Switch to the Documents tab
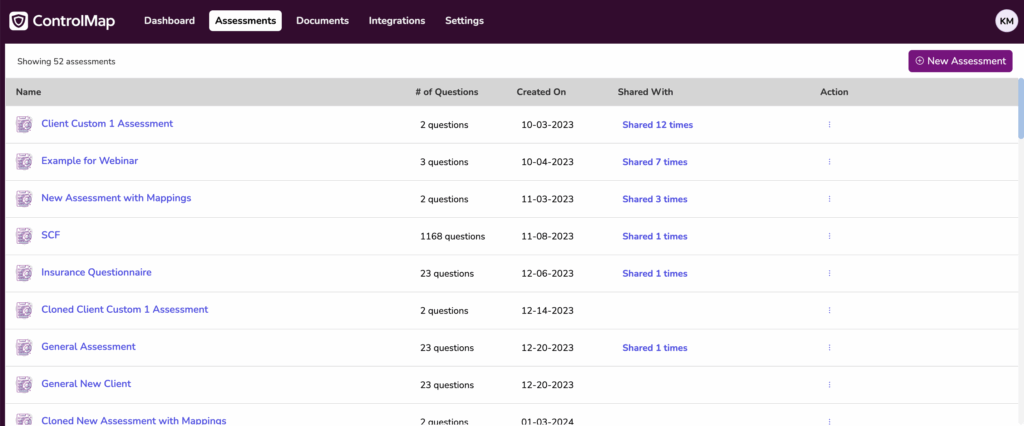This screenshot has height=426, width=1024. coord(322,21)
